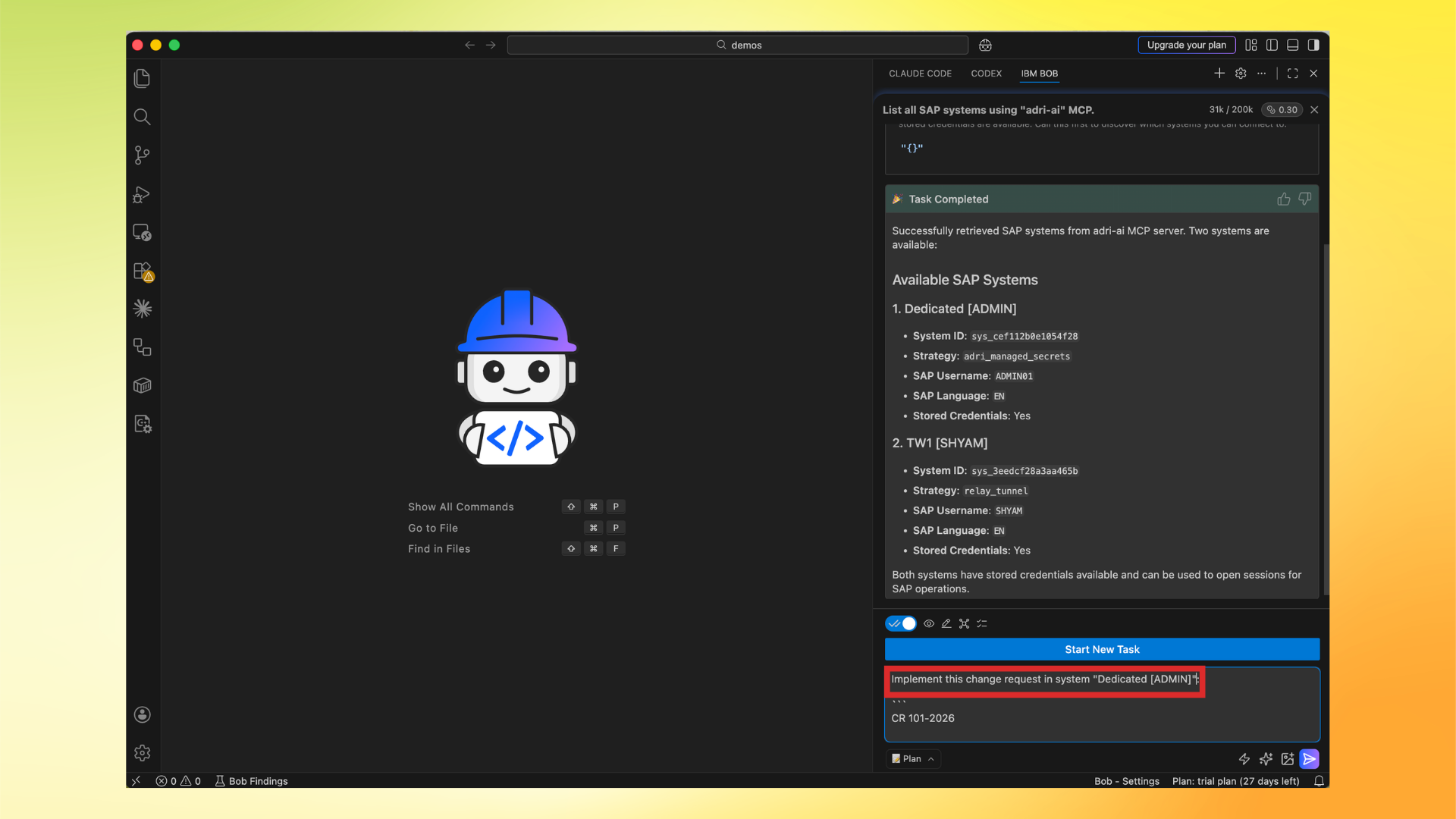Create a new task with the plus icon

(1219, 73)
